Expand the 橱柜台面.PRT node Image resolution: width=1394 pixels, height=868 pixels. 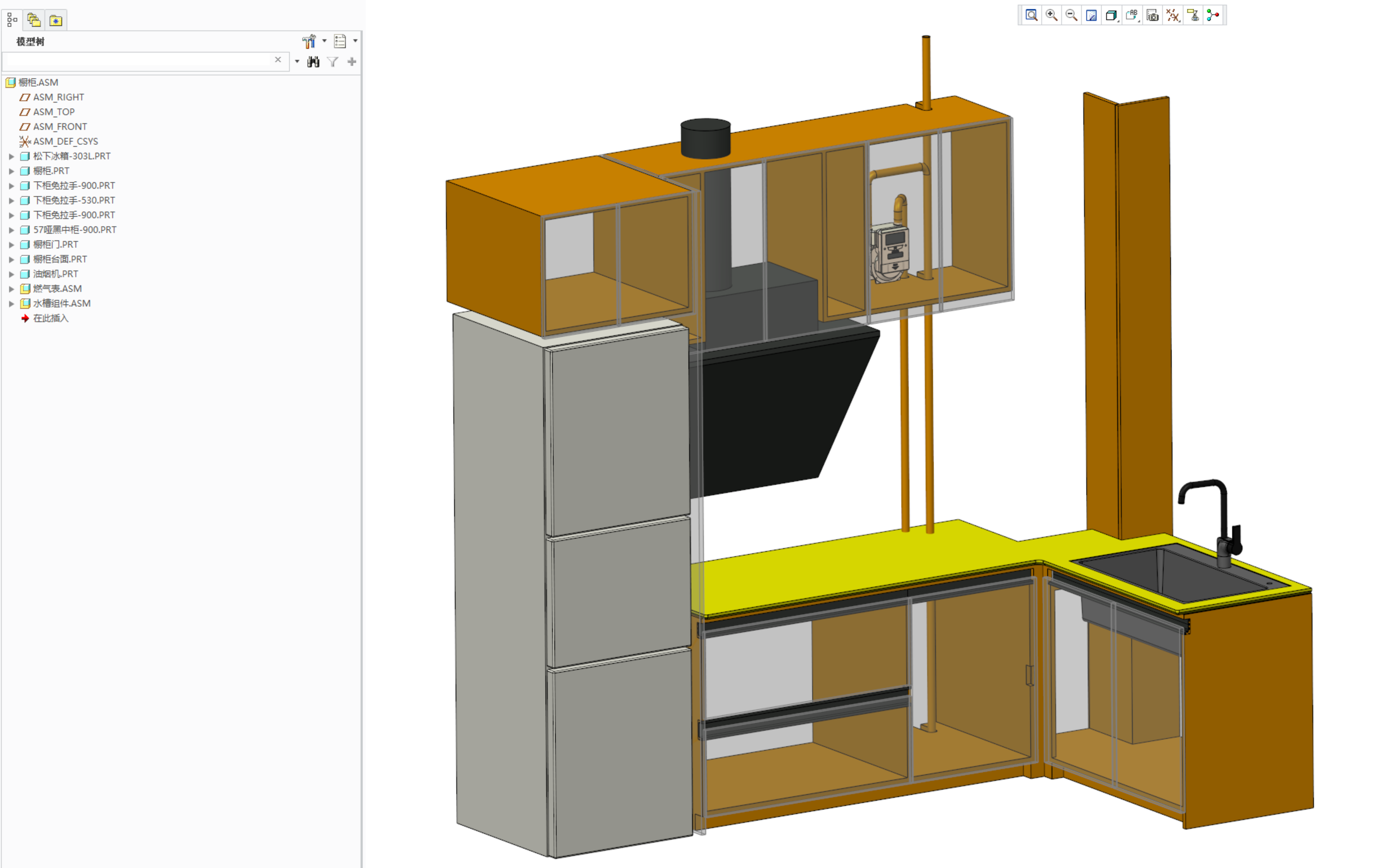[x=11, y=260]
